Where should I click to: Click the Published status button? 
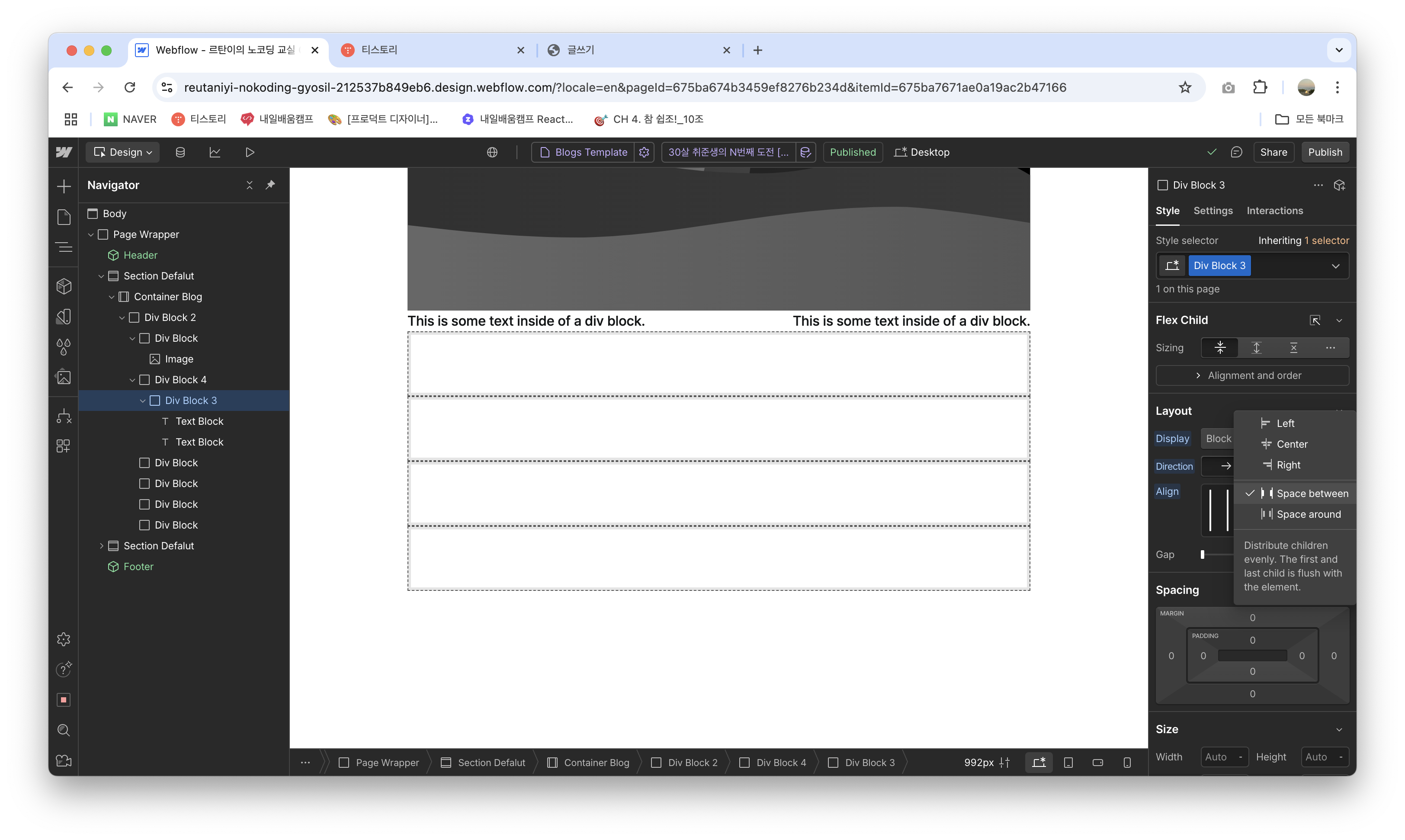click(x=853, y=152)
